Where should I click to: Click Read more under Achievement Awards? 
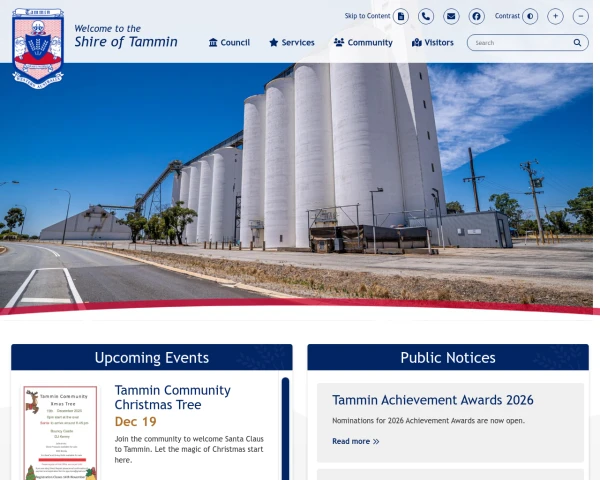(x=355, y=441)
